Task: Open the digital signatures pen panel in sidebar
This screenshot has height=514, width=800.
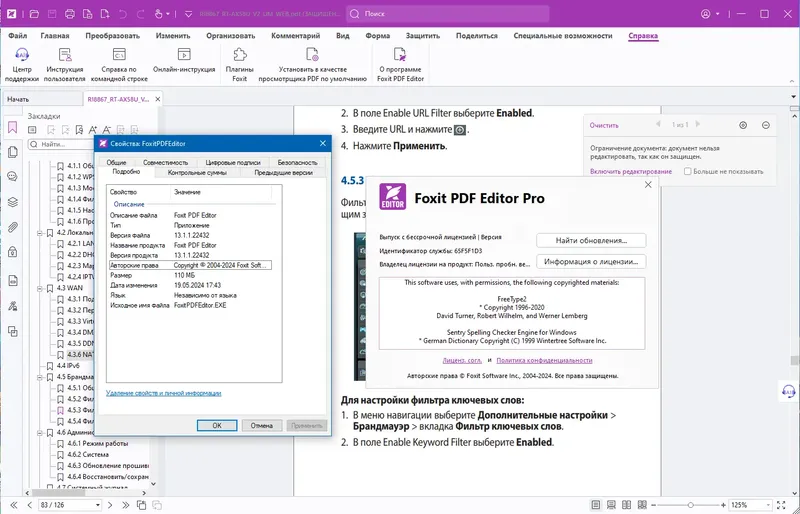Action: pyautogui.click(x=13, y=306)
